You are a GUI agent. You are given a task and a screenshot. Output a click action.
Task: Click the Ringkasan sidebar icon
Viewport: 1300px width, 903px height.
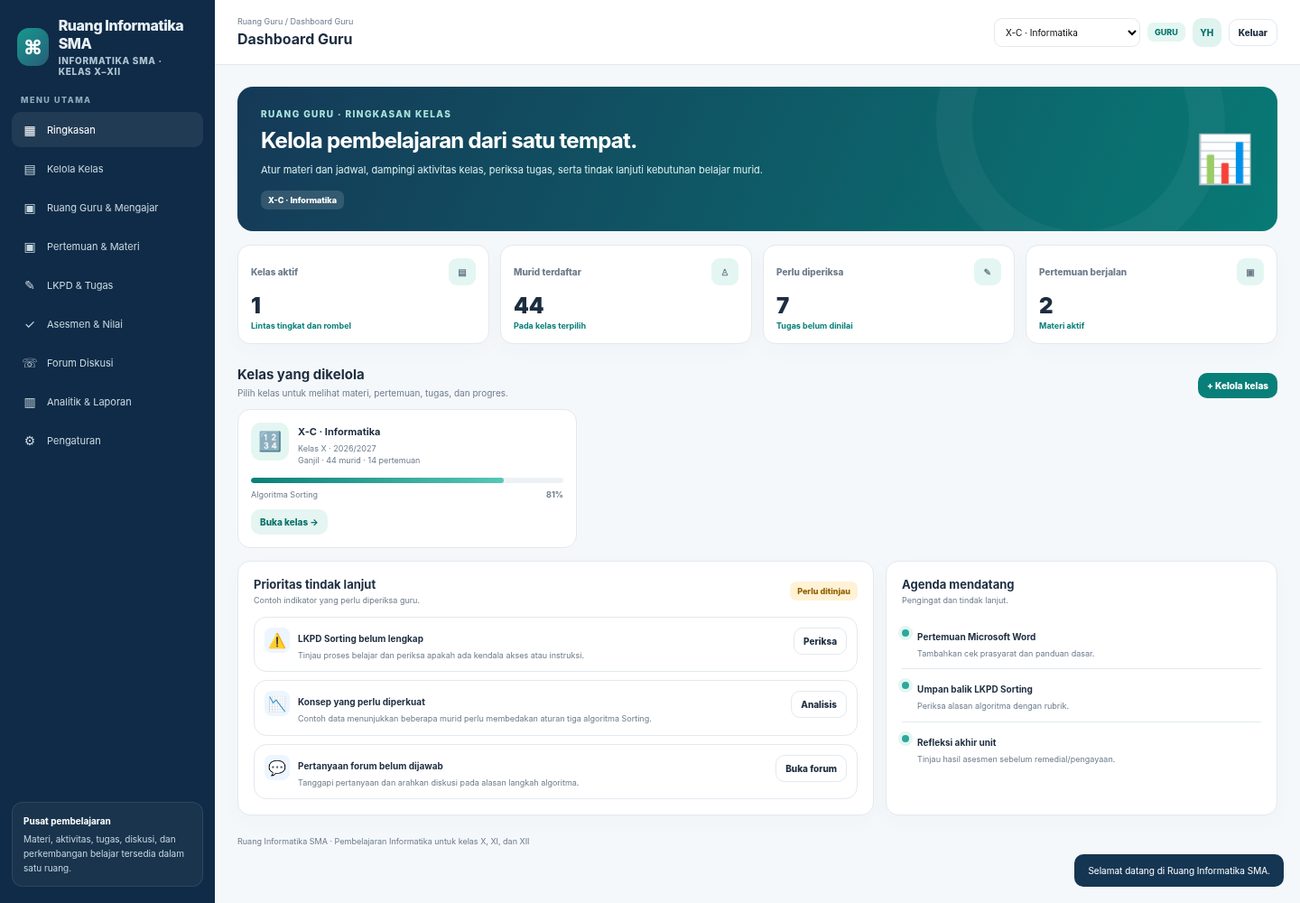[x=30, y=130]
